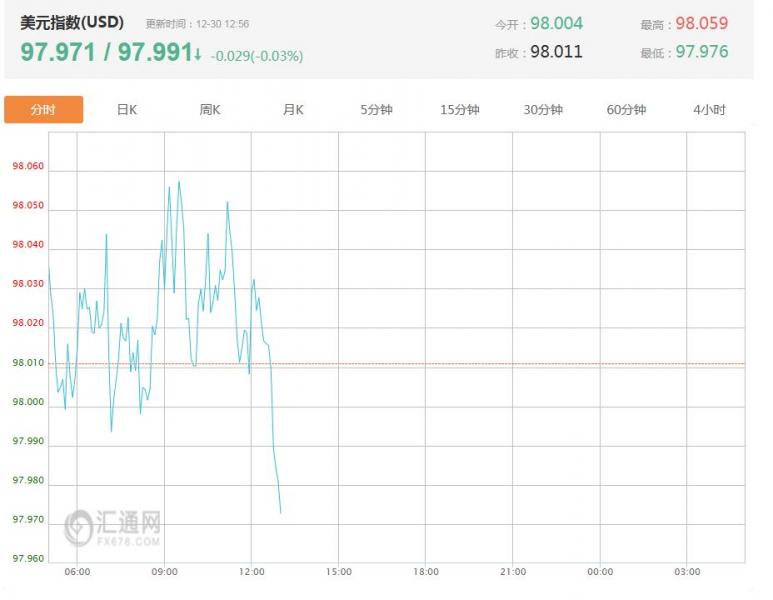Switch to the 4小时 interval tab
Image resolution: width=773 pixels, height=600 pixels.
(709, 110)
